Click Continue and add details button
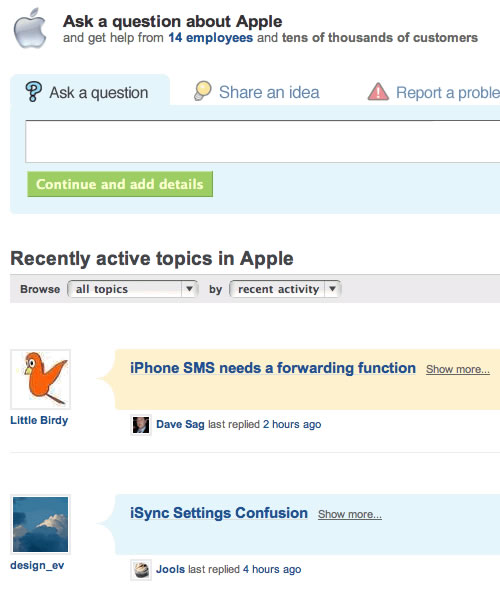The width and height of the screenshot is (500, 590). pos(120,184)
